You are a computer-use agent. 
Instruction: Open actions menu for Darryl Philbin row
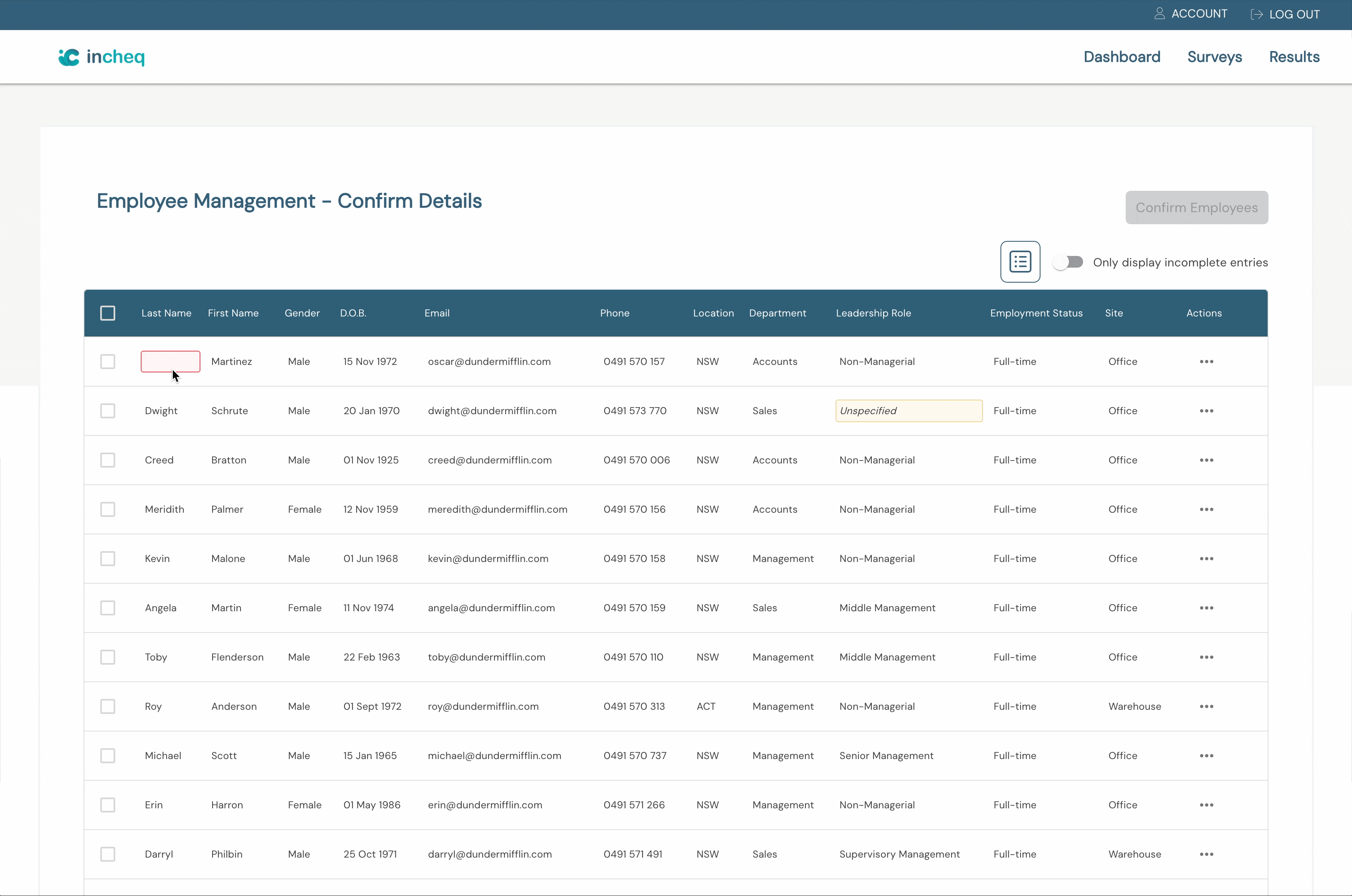click(x=1206, y=854)
